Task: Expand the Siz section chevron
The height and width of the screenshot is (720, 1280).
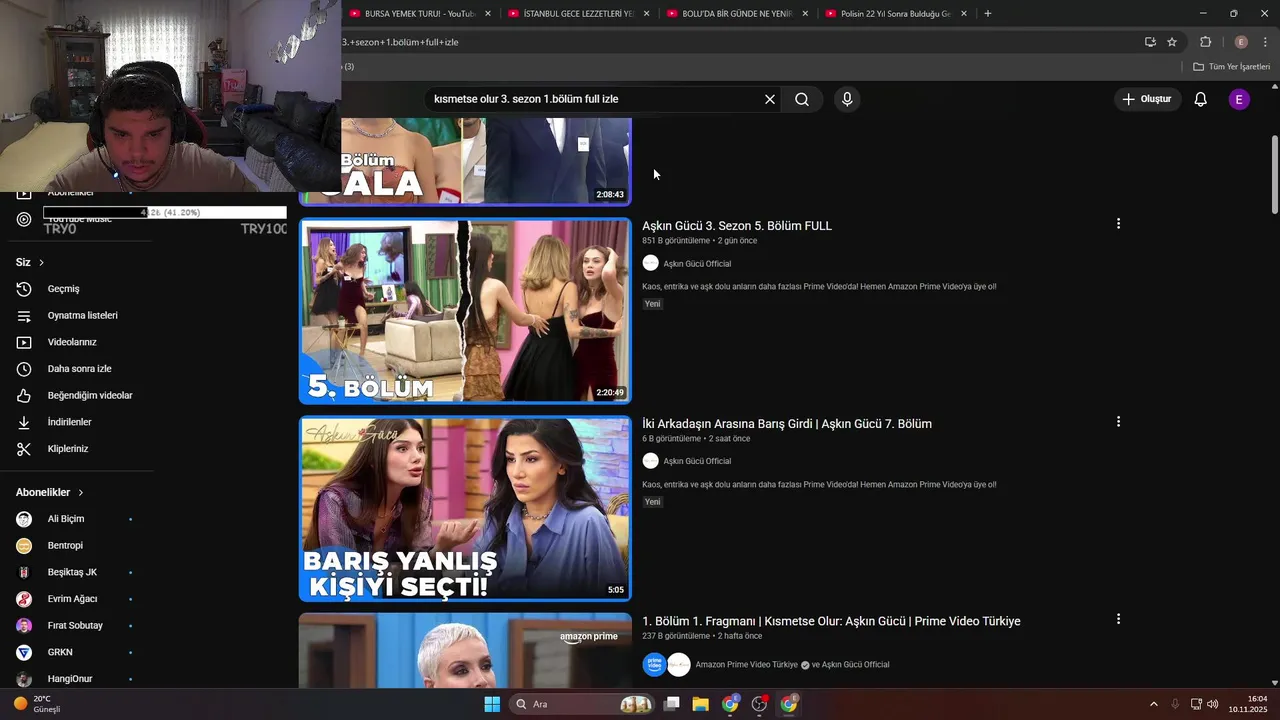Action: tap(41, 262)
